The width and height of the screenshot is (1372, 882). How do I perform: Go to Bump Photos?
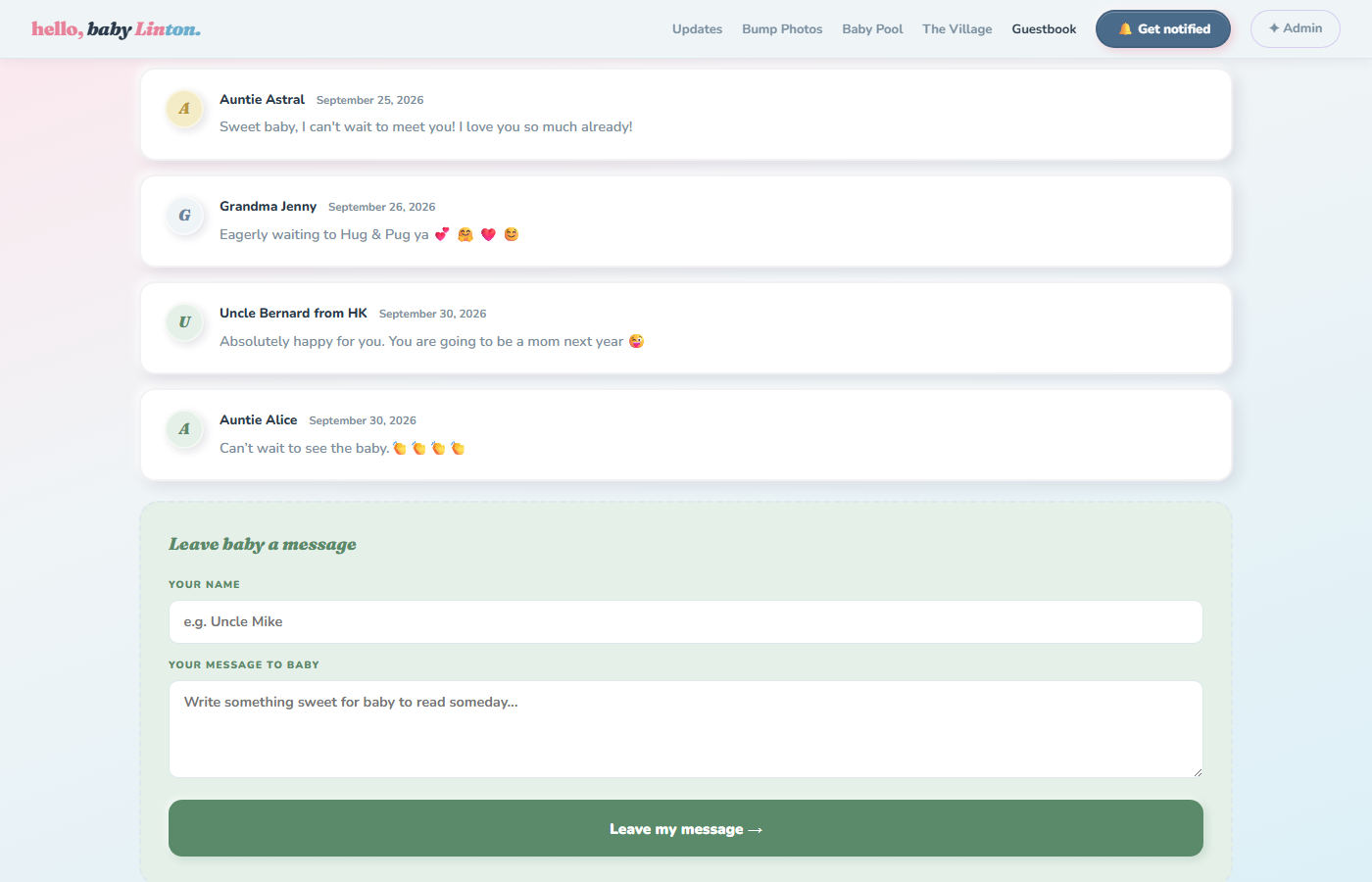[782, 29]
